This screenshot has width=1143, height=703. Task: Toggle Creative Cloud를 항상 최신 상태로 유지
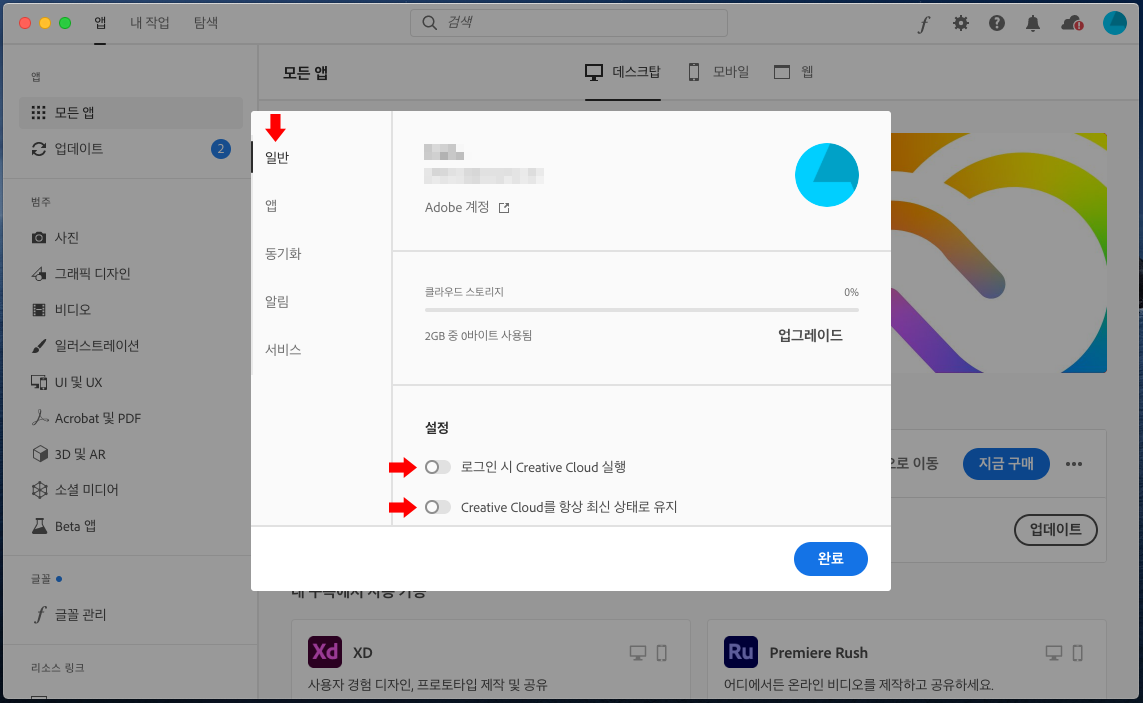tap(437, 507)
